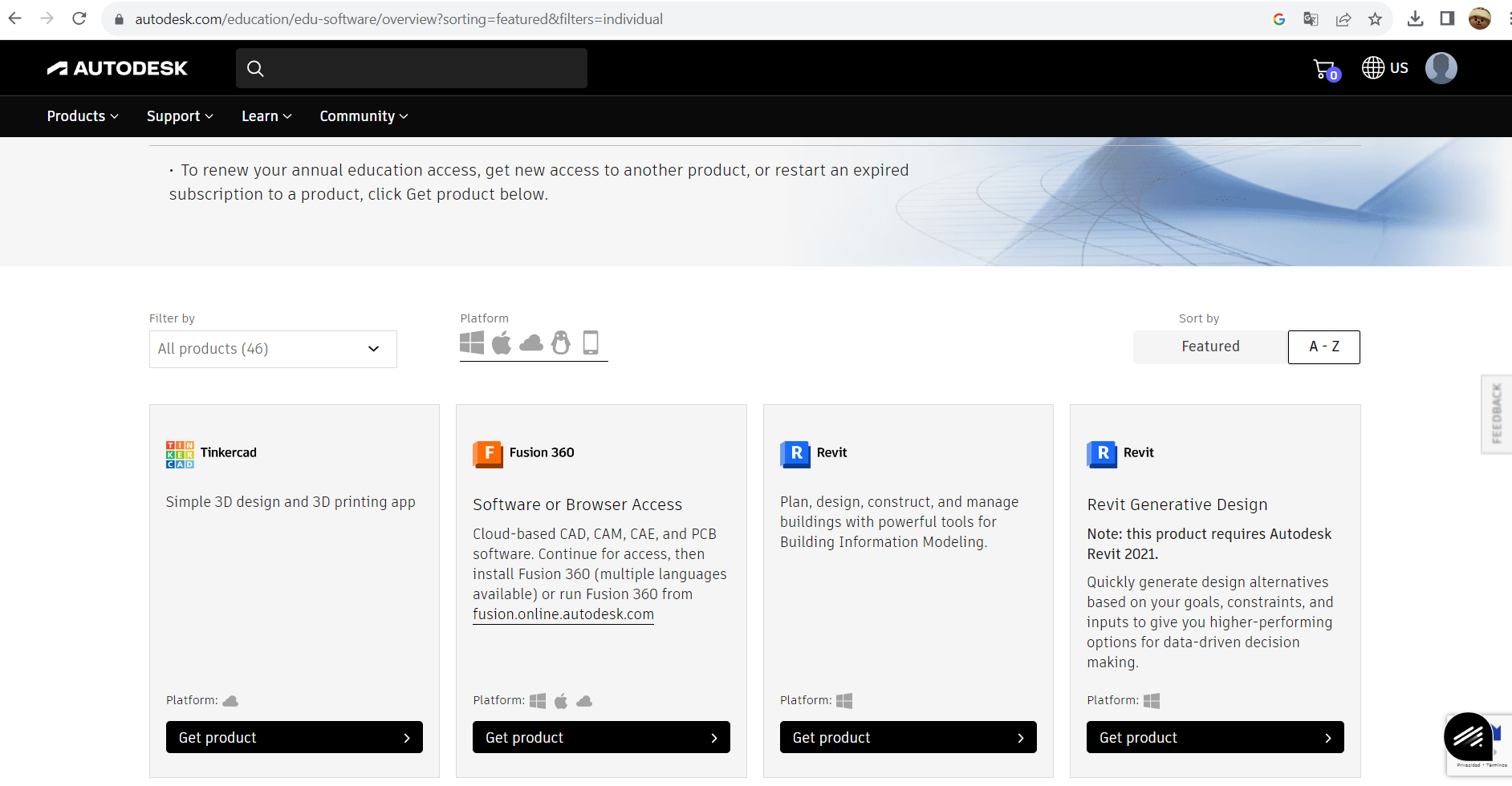Click the Google icon in address bar

point(1279,19)
